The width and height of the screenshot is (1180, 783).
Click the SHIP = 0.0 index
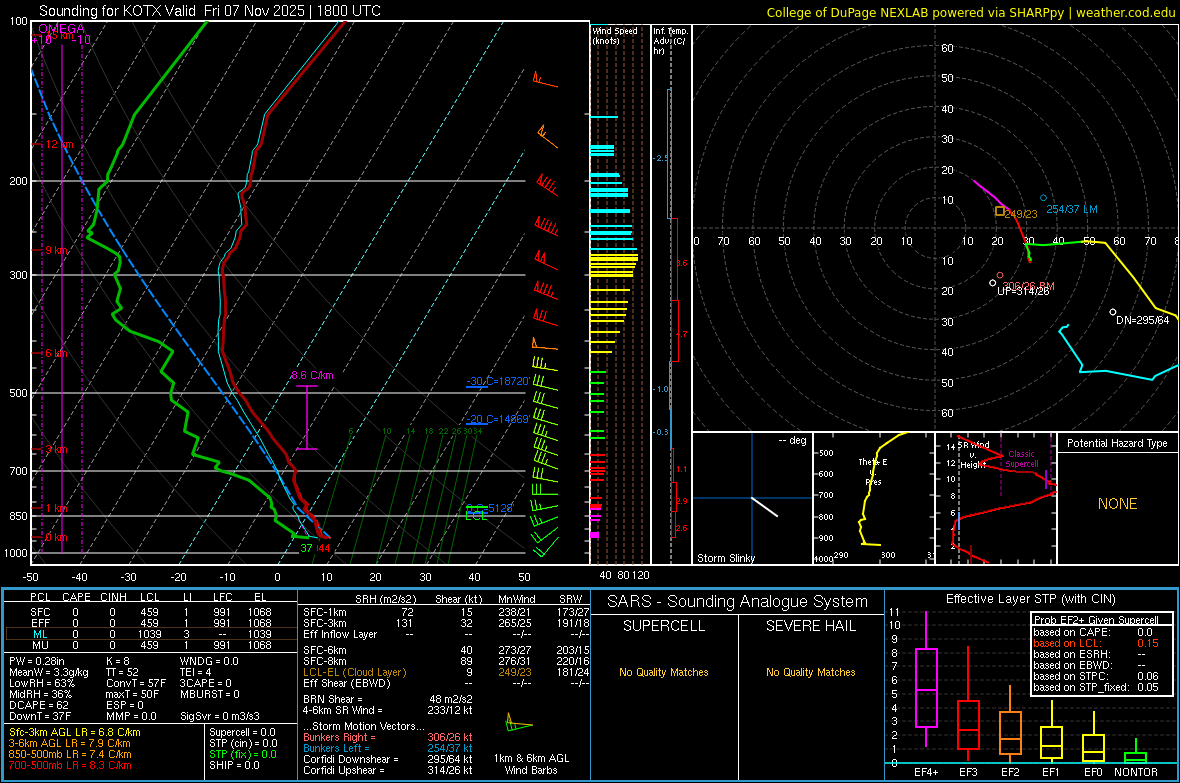pyautogui.click(x=234, y=765)
